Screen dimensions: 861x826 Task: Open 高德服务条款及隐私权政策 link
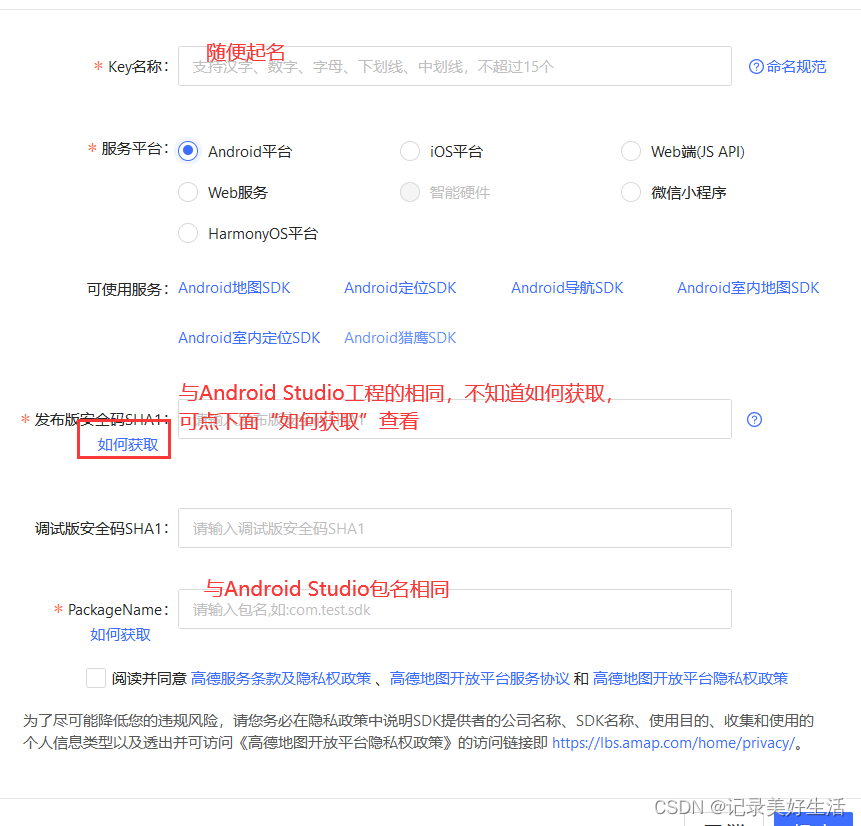[x=281, y=679]
